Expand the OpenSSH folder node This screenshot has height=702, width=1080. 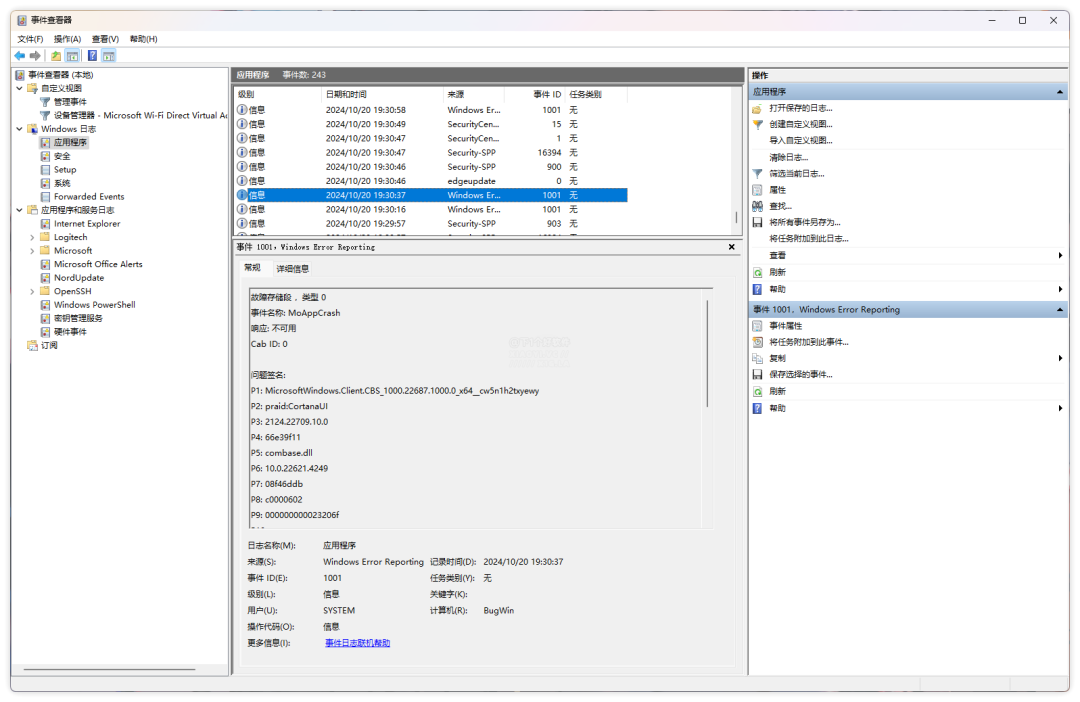pos(32,291)
